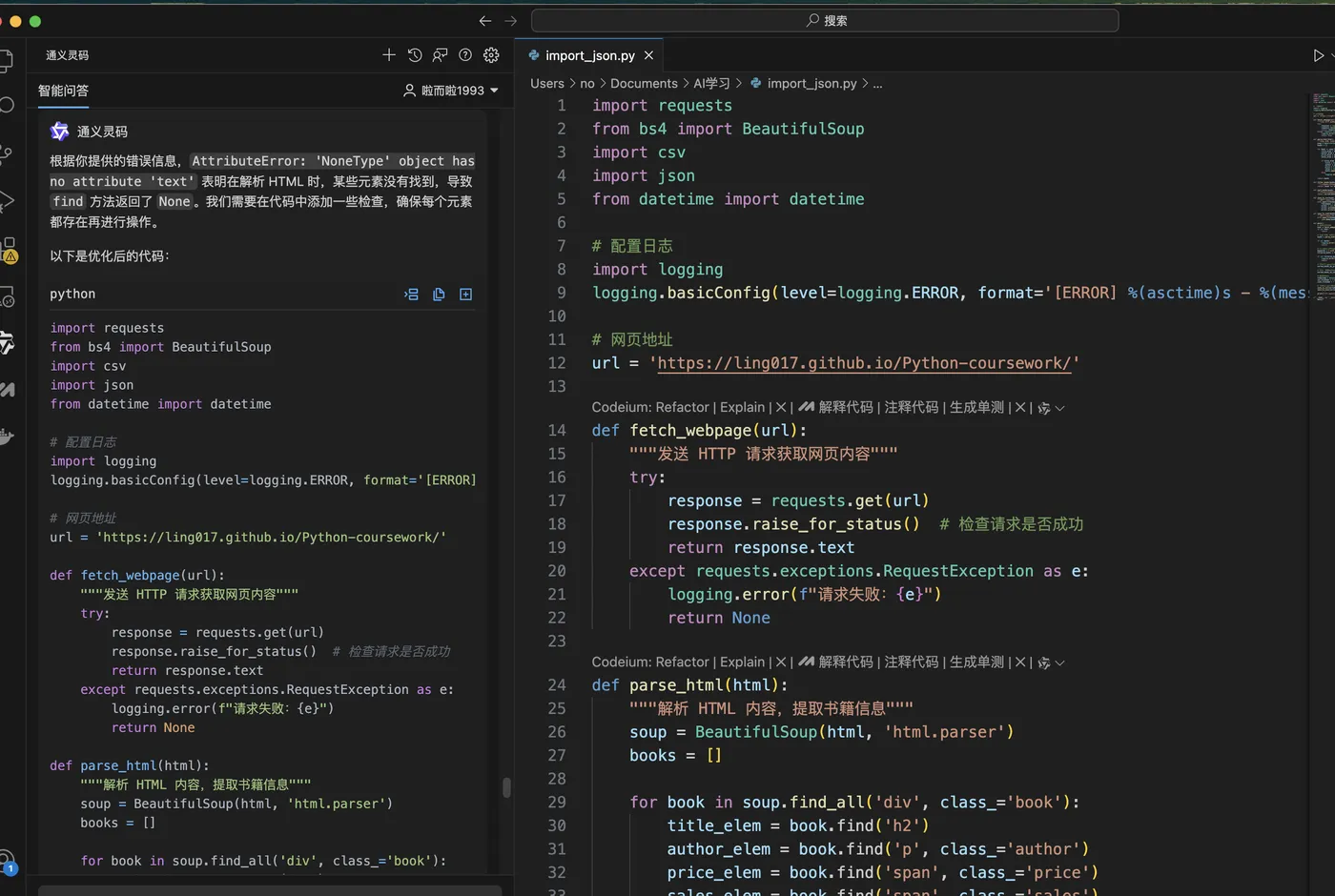The width and height of the screenshot is (1335, 896).
Task: Select import_json.py editor tab
Action: (590, 55)
